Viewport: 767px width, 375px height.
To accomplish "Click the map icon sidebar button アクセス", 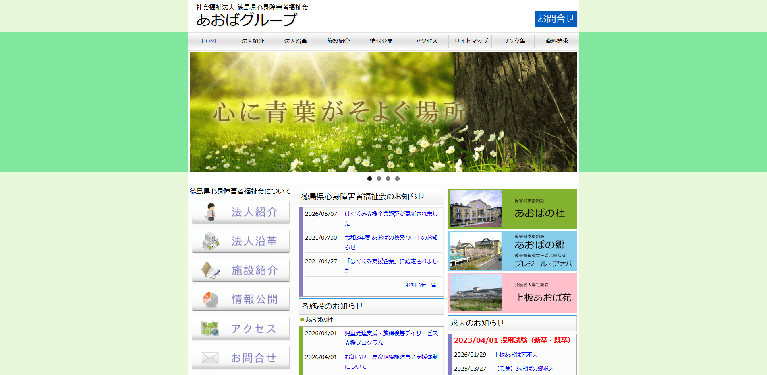I will click(241, 329).
